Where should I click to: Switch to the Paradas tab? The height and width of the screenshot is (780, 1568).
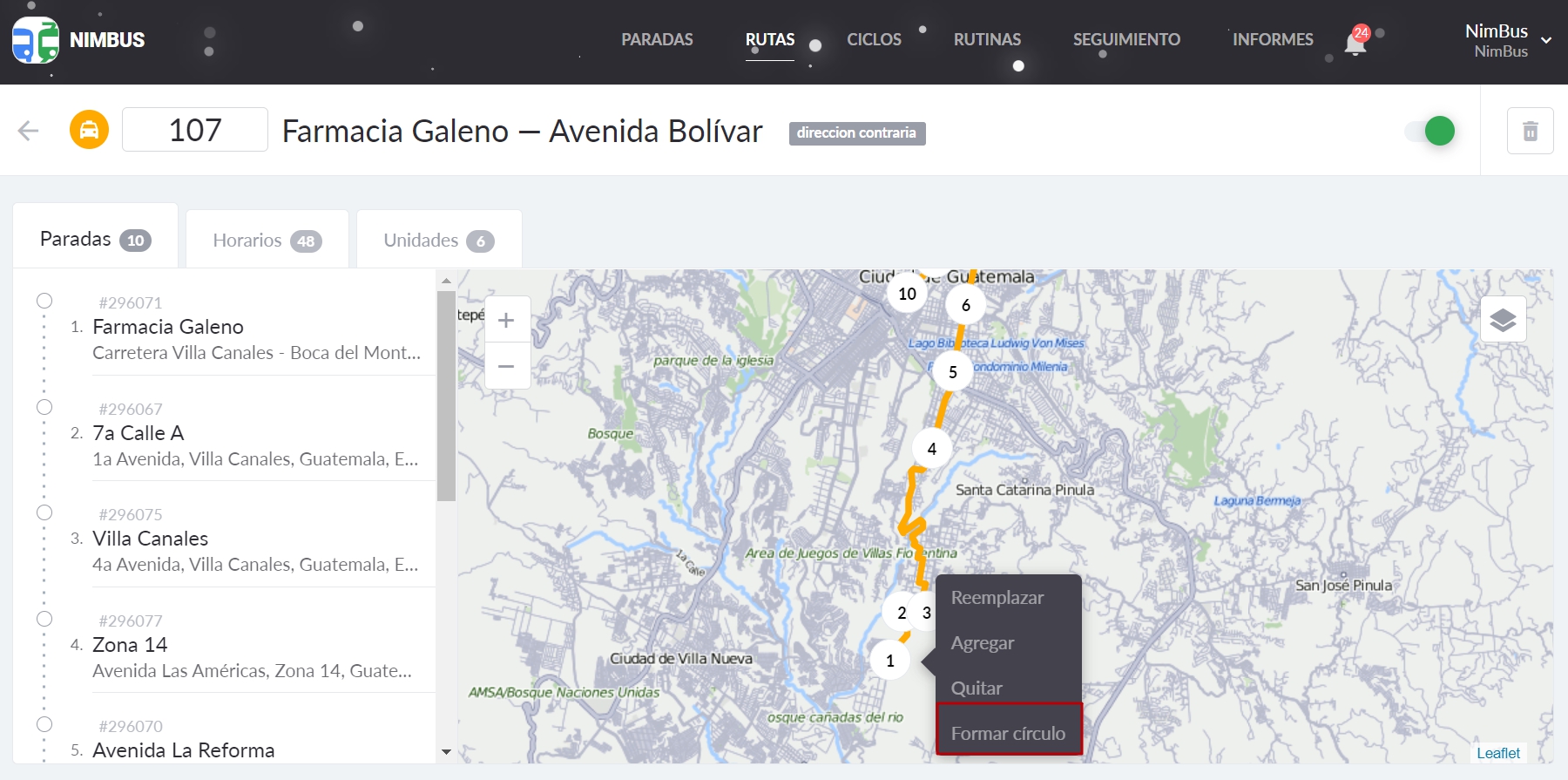pos(96,238)
